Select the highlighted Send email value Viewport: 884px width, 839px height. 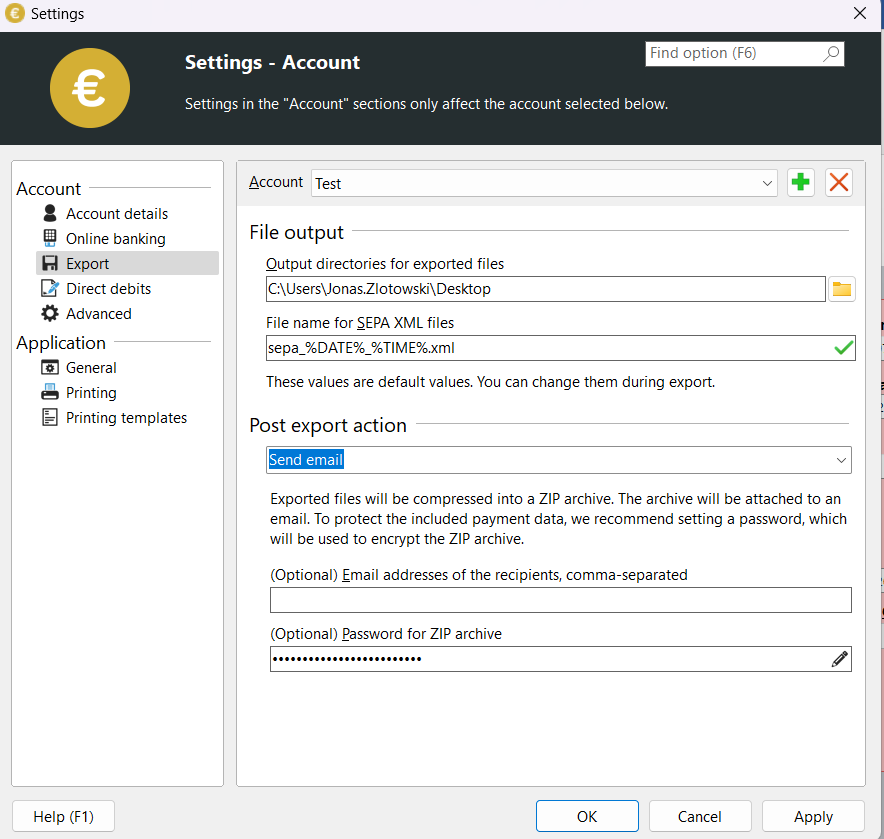(x=306, y=460)
